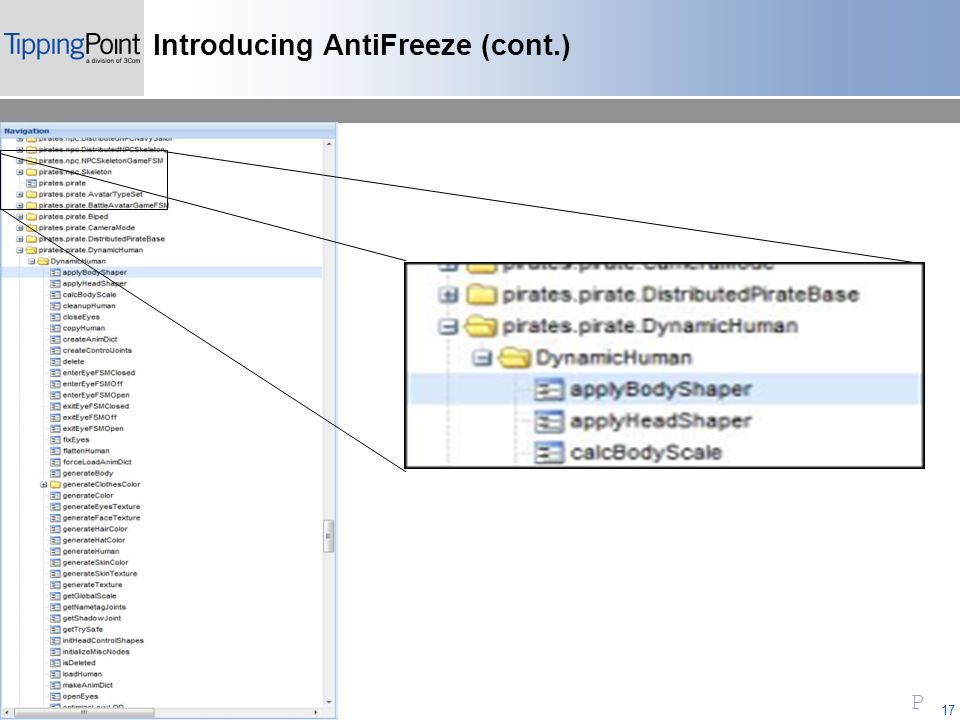
Task: Select calcBodyScale in the Navigation panel tree
Action: pos(89,294)
